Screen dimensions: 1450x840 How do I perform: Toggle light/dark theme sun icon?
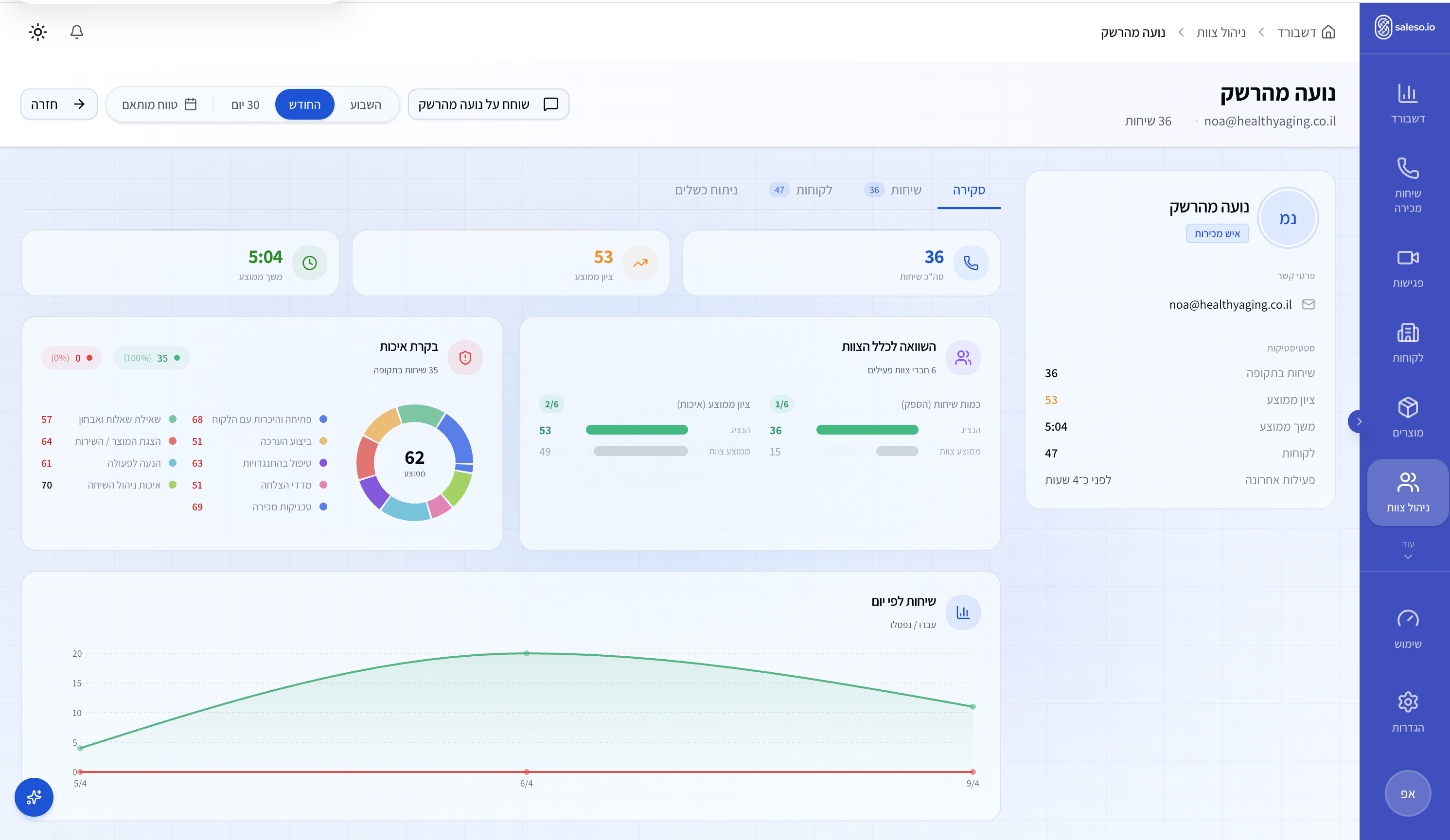[38, 32]
